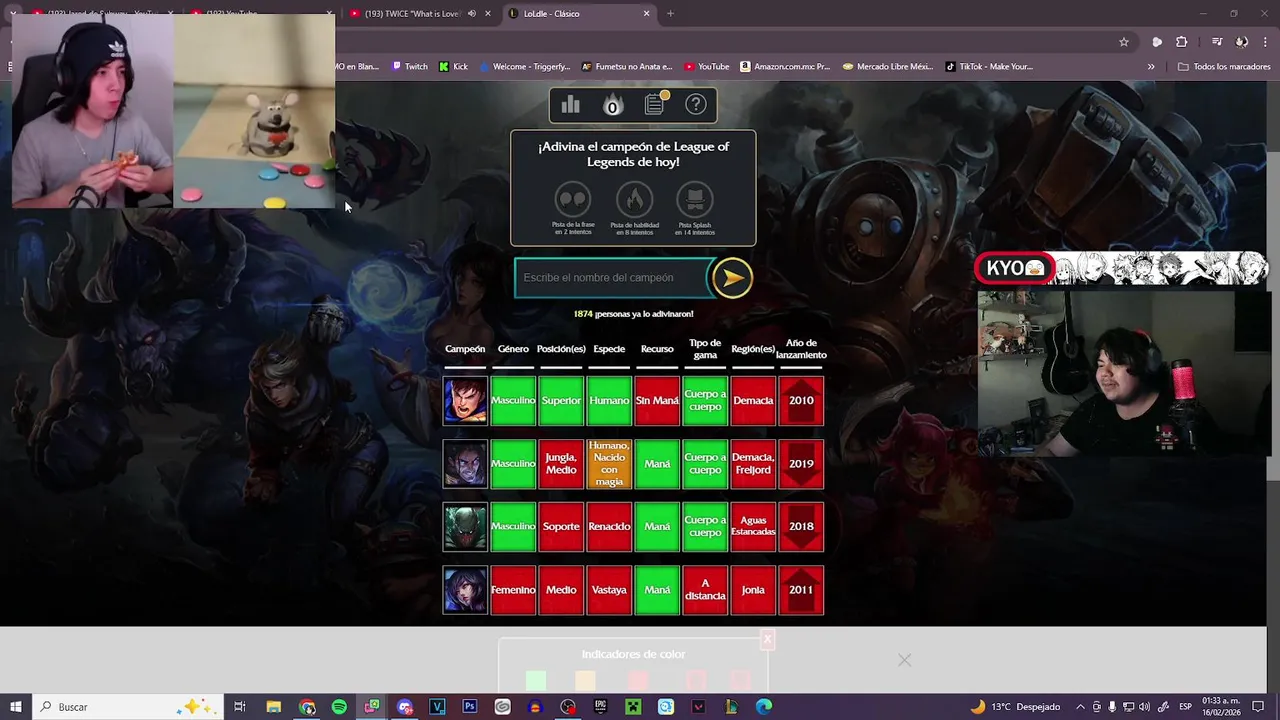
Task: Mute the TWICE YouTube tab audio
Action: point(472,14)
